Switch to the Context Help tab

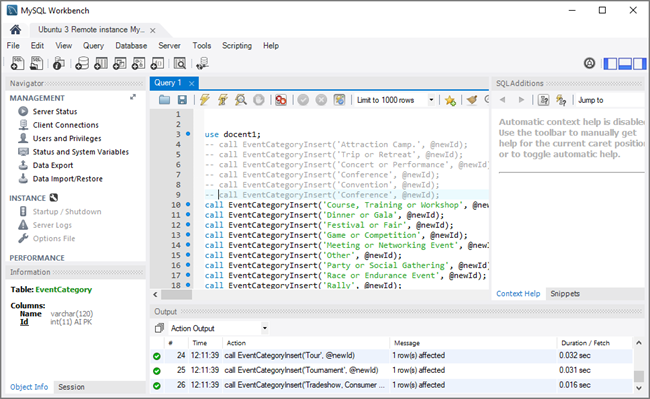click(518, 293)
